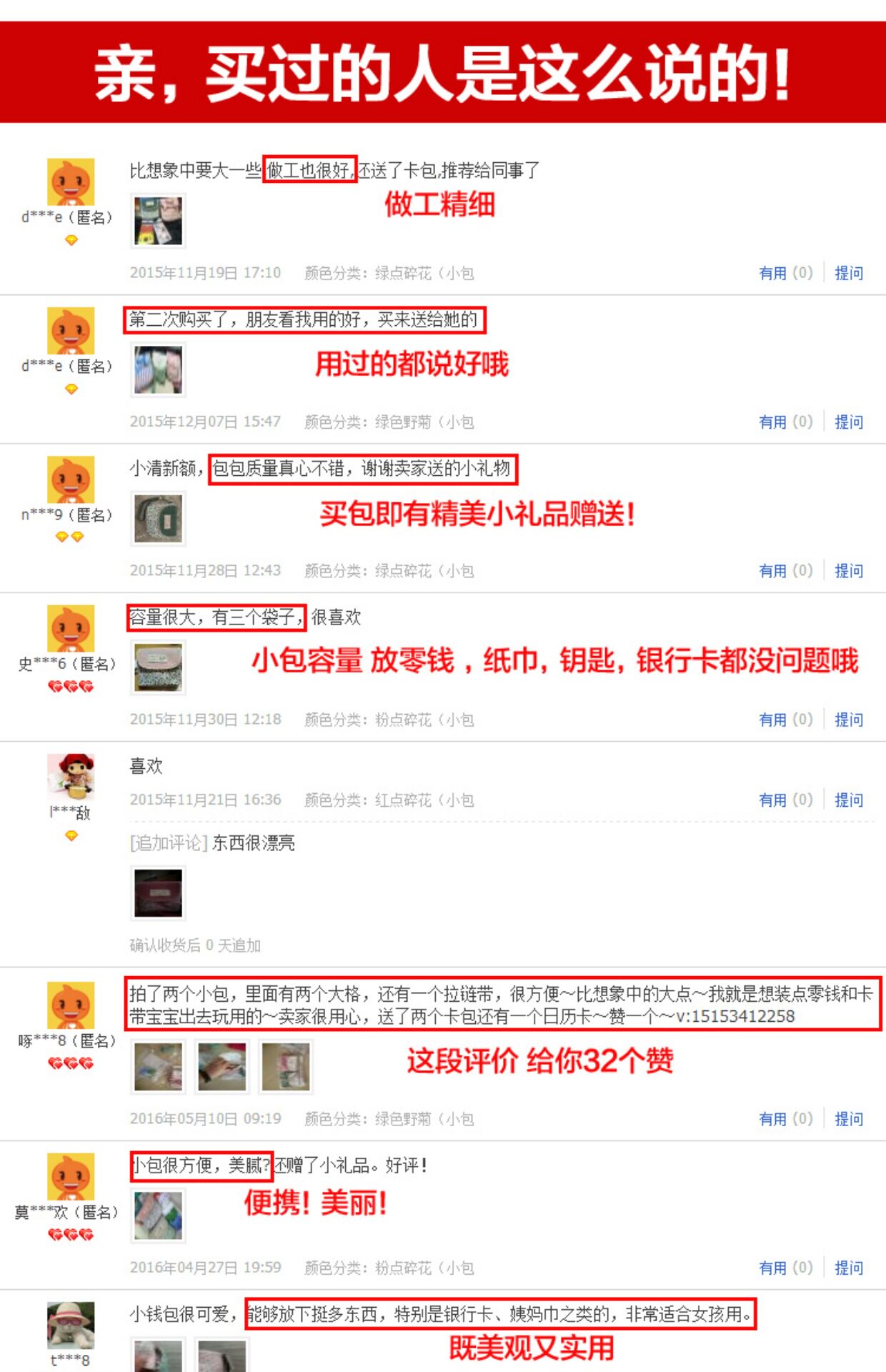Click 史***6 reviewer's orange avatar
The image size is (886, 1372).
71,628
